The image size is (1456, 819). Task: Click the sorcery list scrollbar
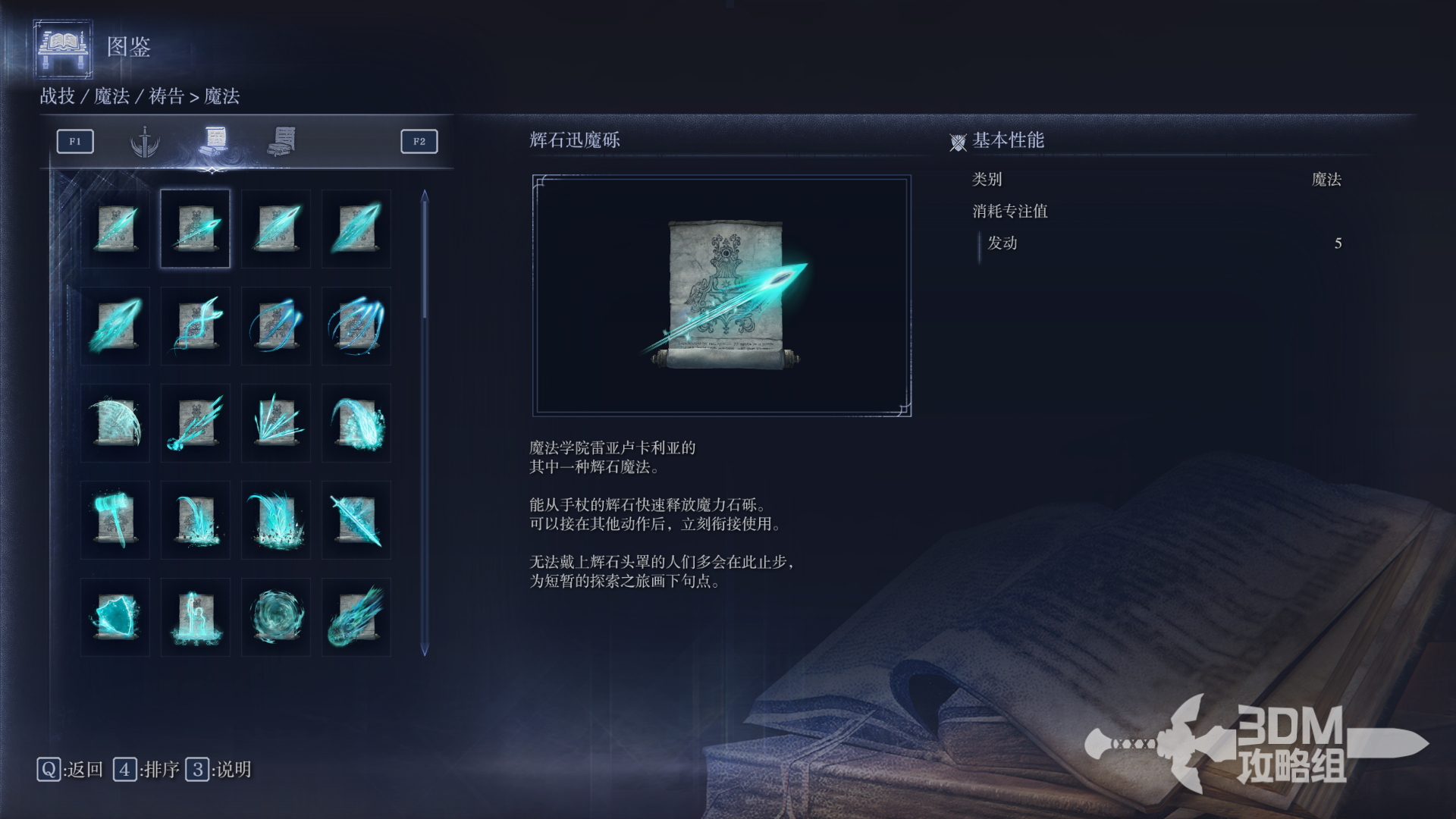click(425, 423)
